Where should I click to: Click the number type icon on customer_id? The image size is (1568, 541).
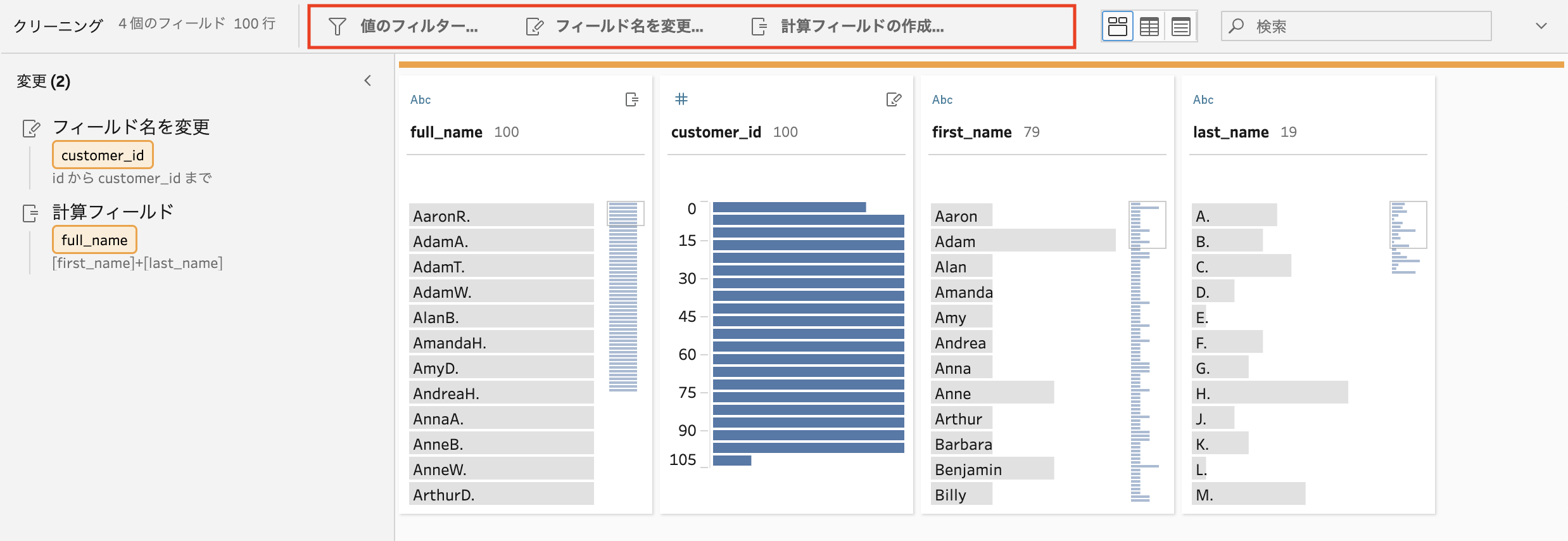[x=681, y=99]
